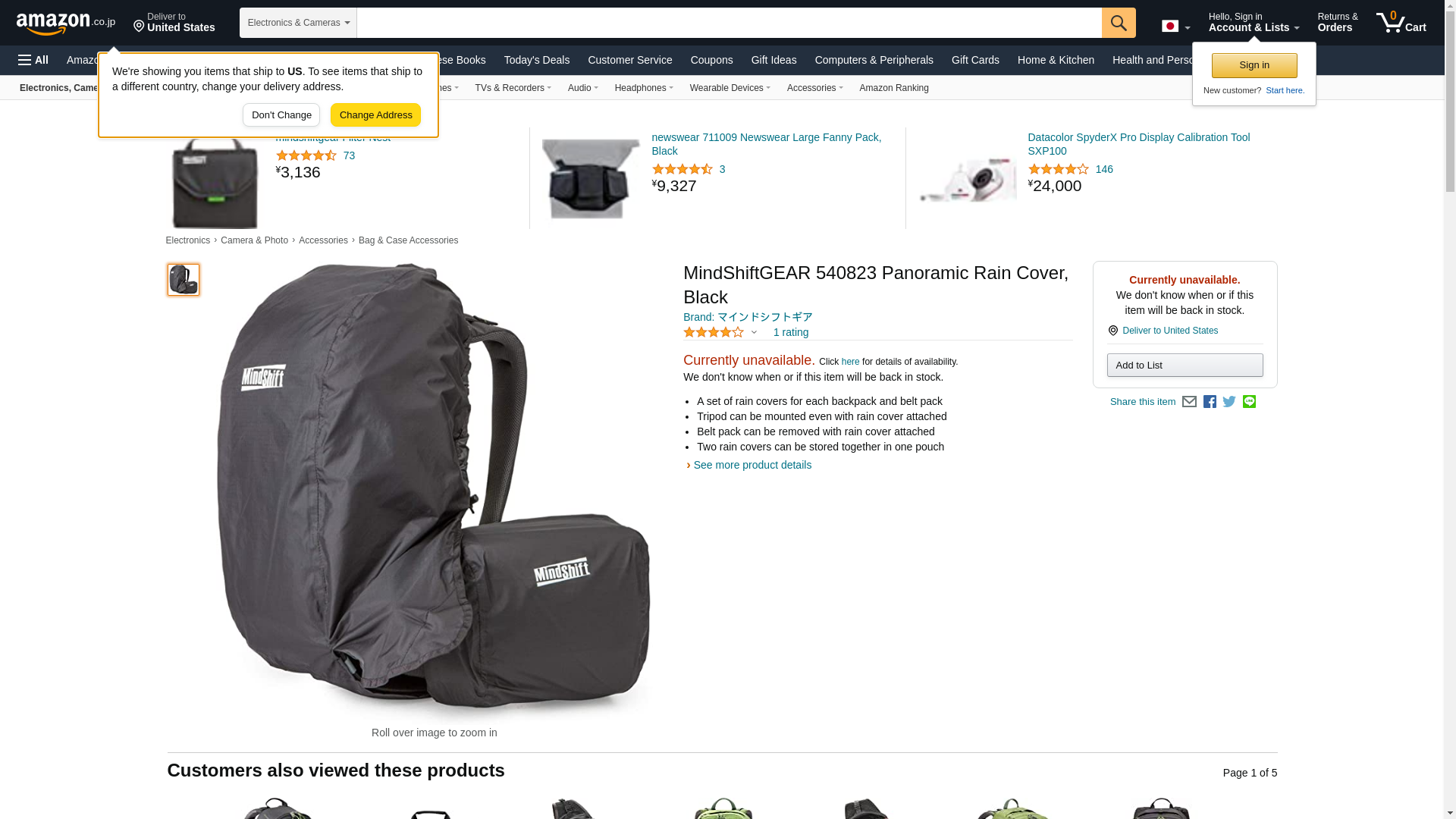
Task: Click Add to List button
Action: pyautogui.click(x=1184, y=366)
